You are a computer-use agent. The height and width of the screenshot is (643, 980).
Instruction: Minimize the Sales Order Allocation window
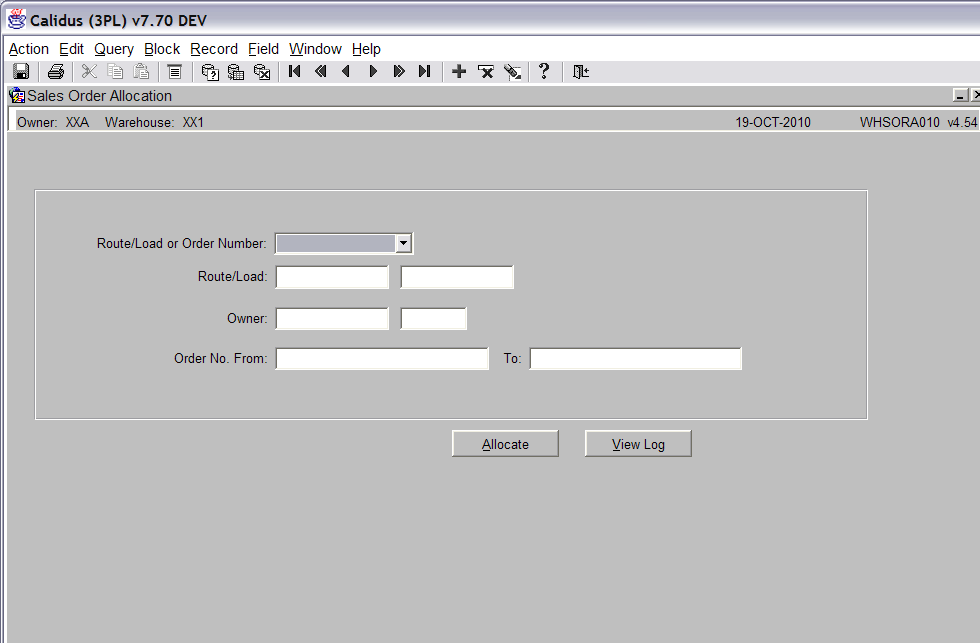961,95
